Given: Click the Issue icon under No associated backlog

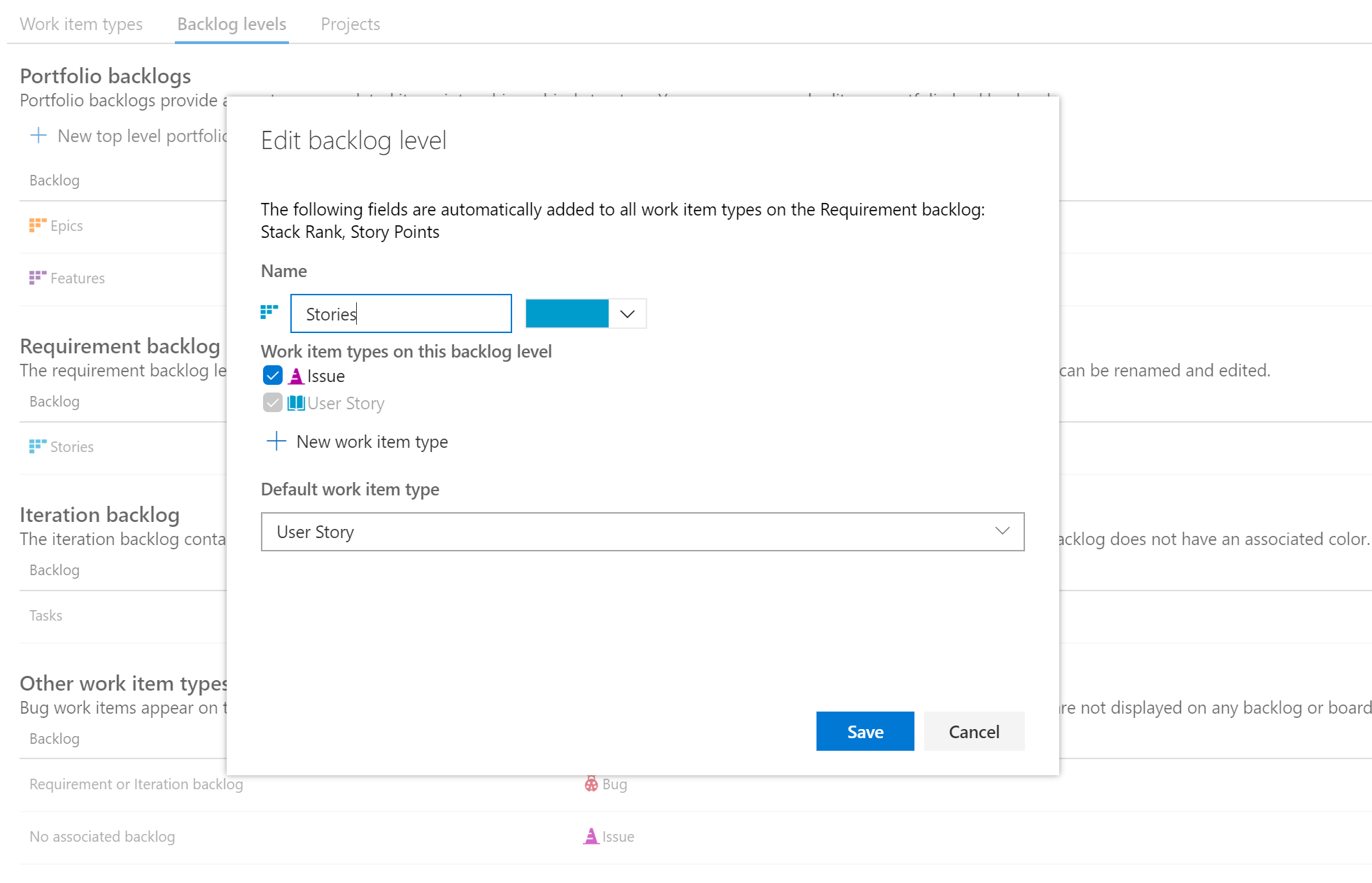Looking at the screenshot, I should tap(592, 836).
